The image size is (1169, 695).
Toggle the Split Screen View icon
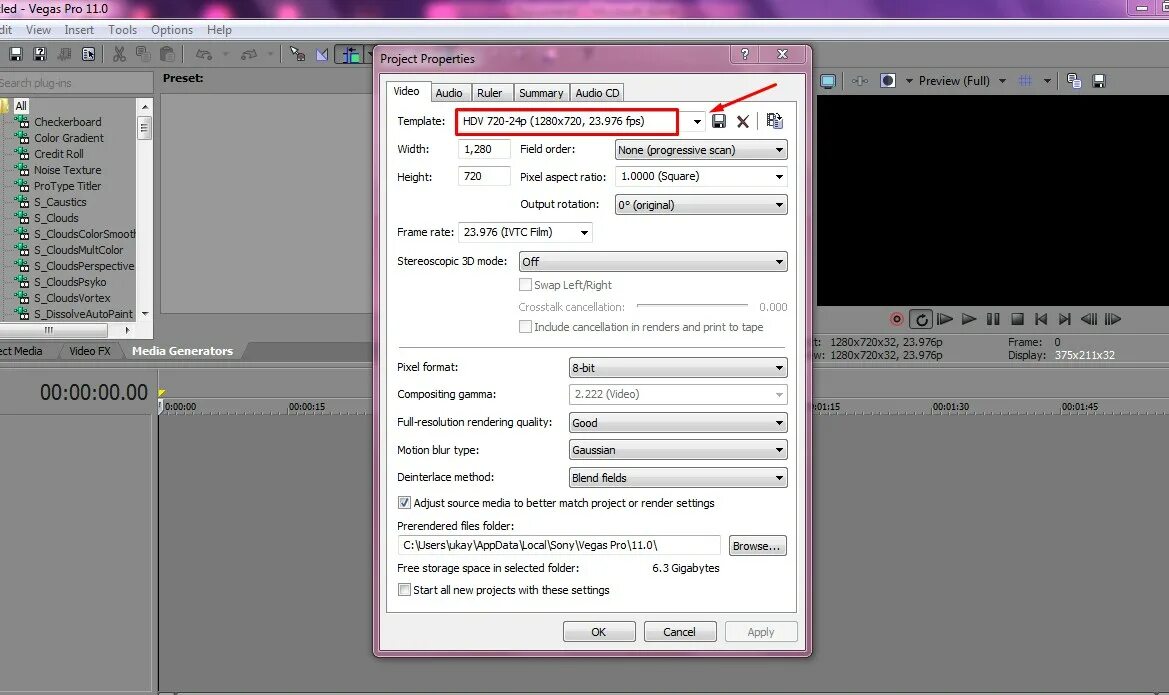point(887,81)
